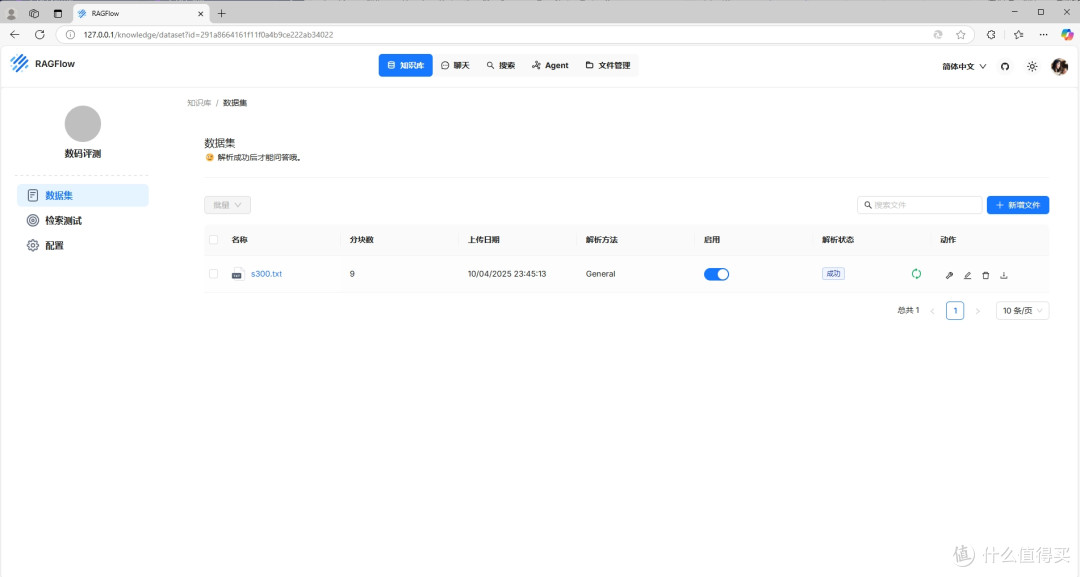Click the site information icon in address bar
1080x577 pixels.
tap(70, 34)
